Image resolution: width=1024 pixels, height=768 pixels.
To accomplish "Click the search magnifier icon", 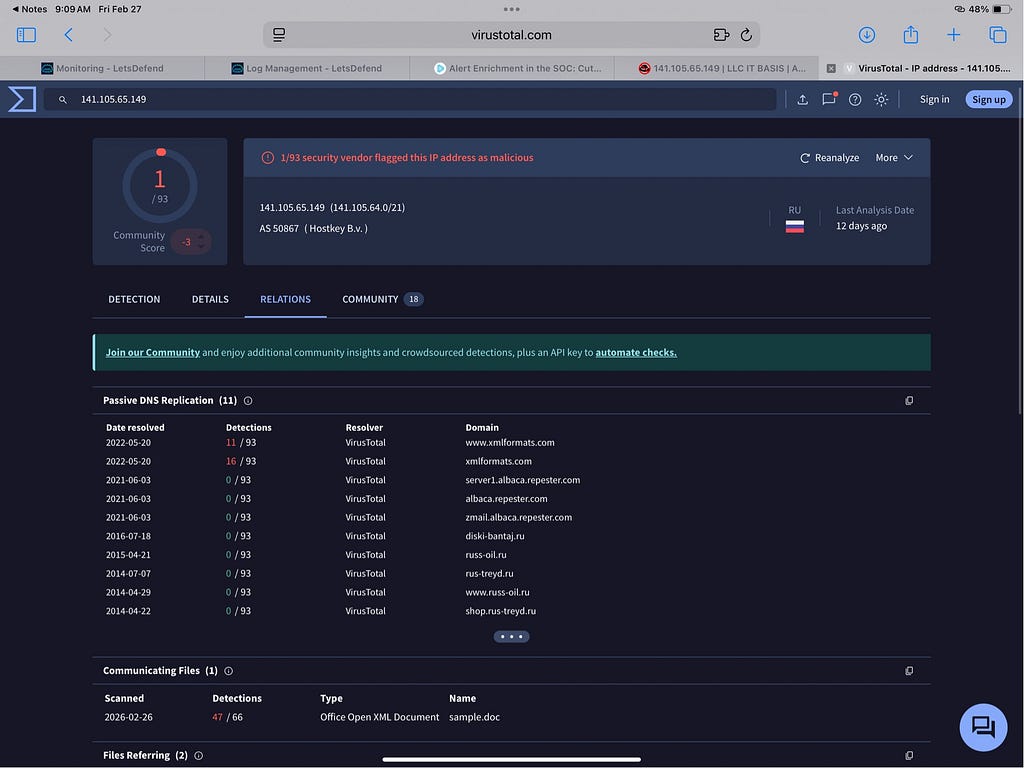I will click(63, 100).
